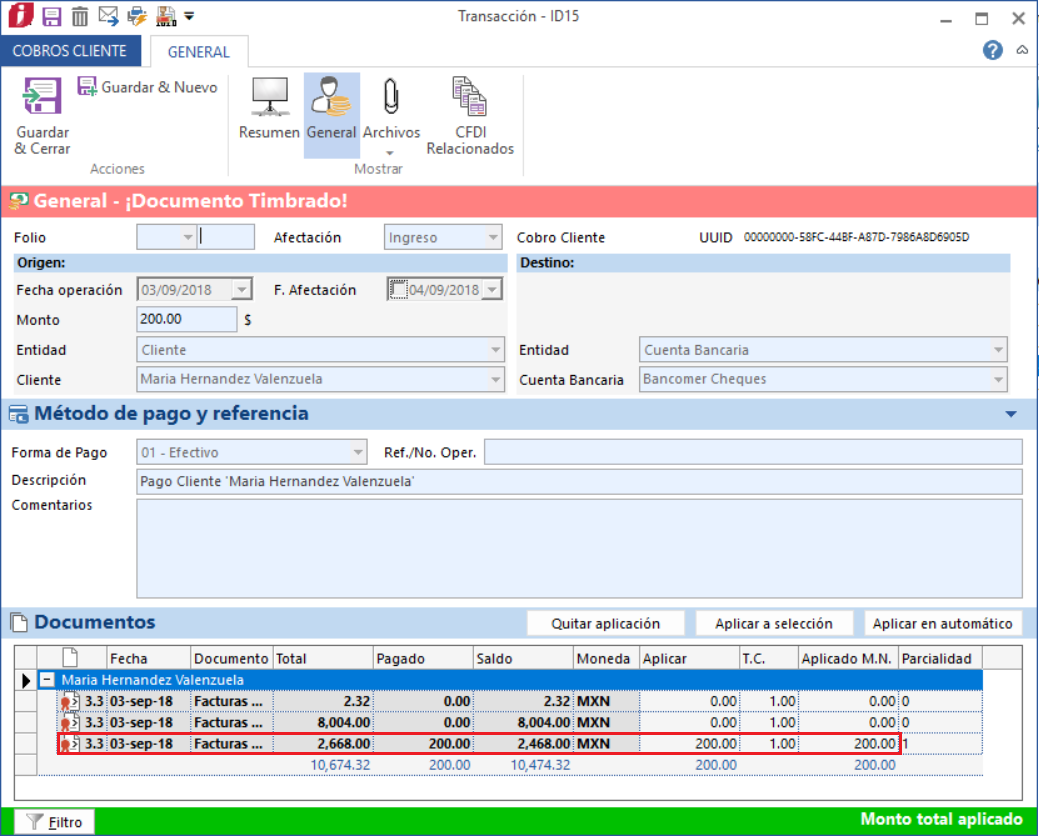Viewport: 1039px width, 836px height.
Task: Open the Archivos dropdown menu
Action: click(x=391, y=153)
